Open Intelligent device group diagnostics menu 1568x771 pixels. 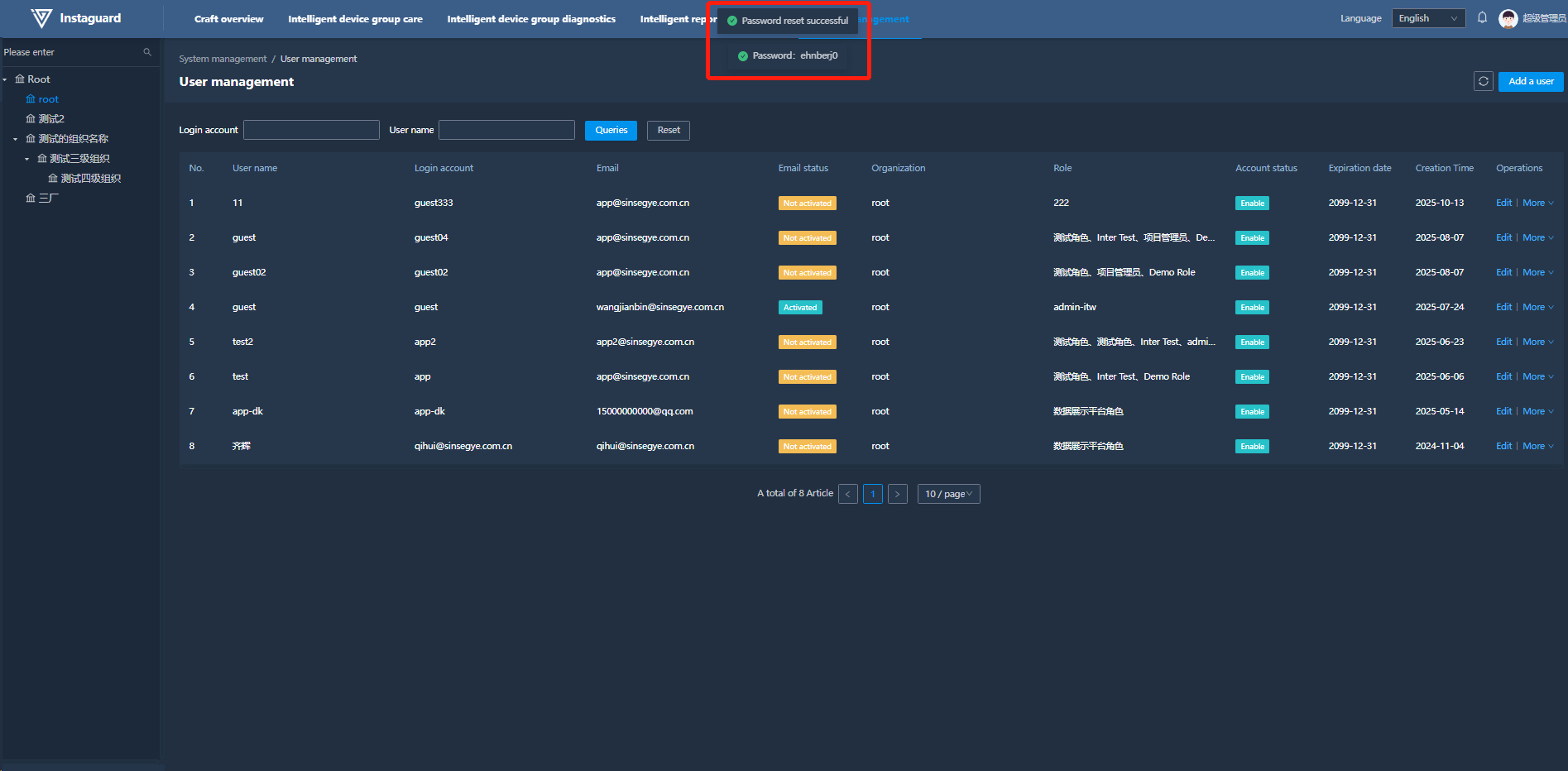pos(530,19)
